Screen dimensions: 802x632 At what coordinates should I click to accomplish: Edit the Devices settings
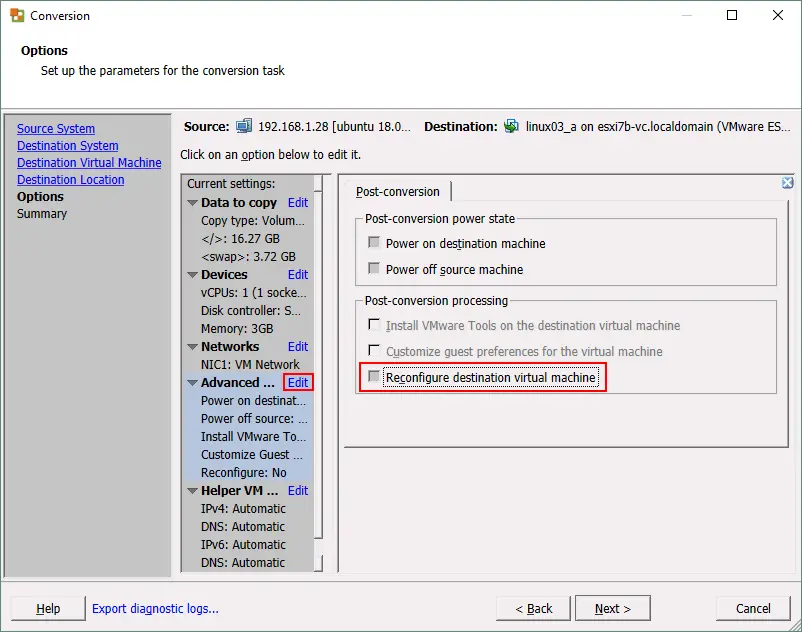tap(298, 275)
